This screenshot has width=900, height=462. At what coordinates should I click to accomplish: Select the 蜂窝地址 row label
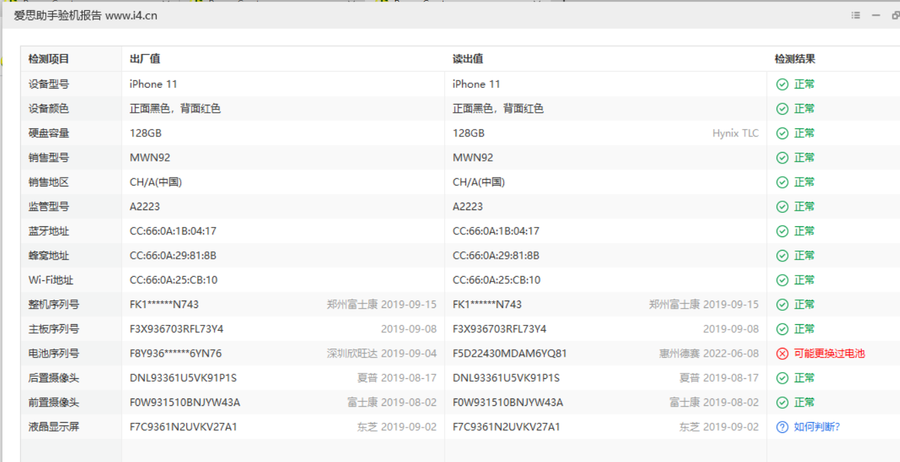49,255
